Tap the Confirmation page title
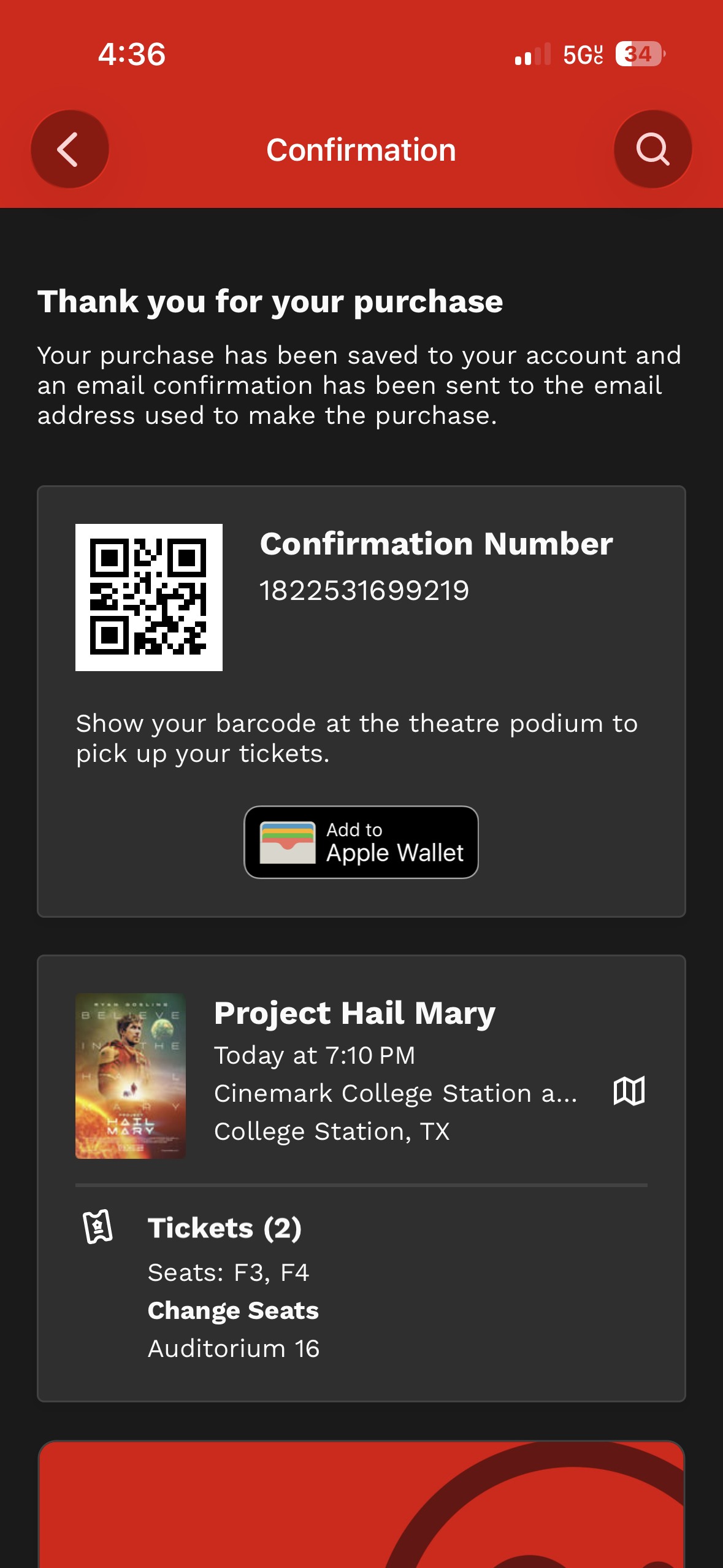Image resolution: width=723 pixels, height=1568 pixels. [361, 150]
